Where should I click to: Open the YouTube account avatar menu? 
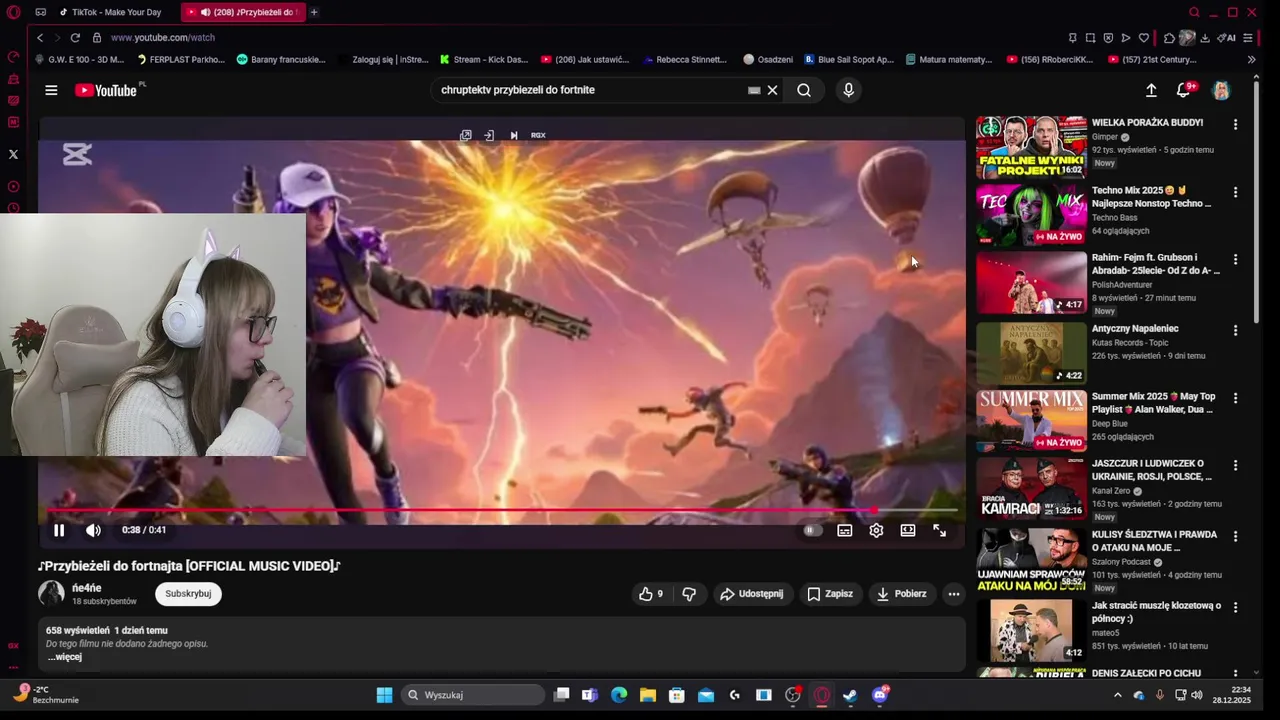pos(1221,90)
